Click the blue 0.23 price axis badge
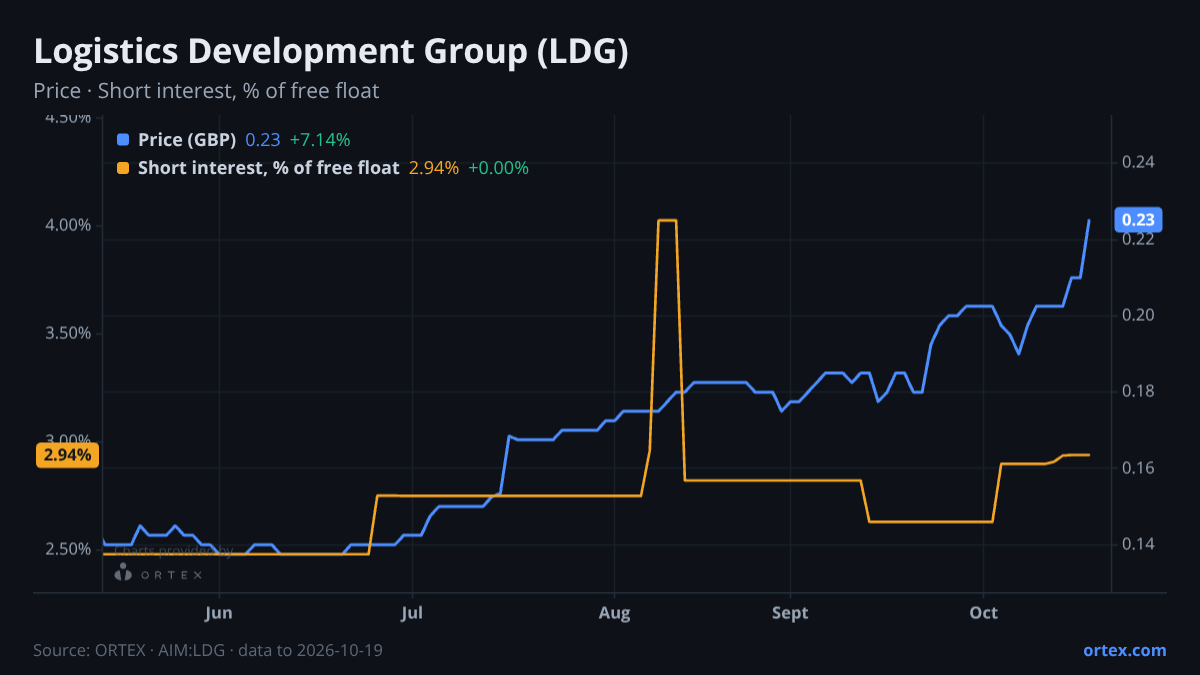 click(1138, 220)
